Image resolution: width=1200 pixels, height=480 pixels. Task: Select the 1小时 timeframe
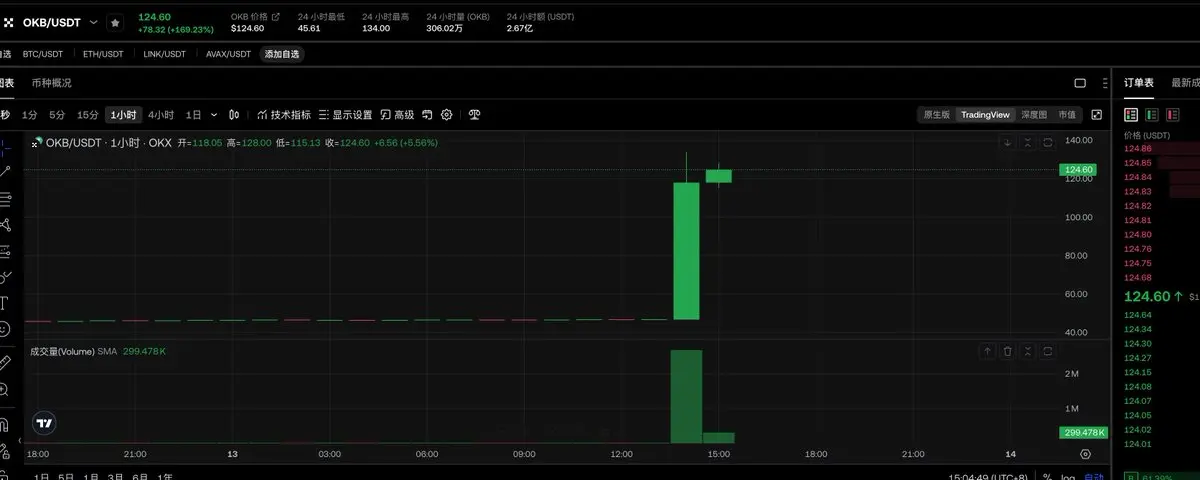tap(124, 115)
